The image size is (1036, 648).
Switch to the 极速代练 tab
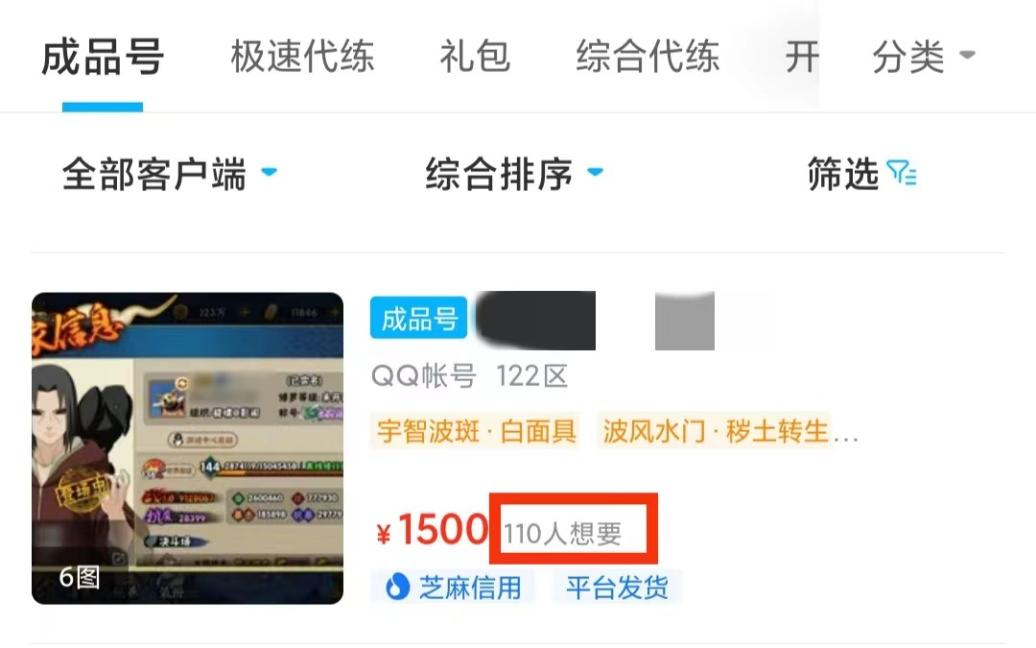coord(303,56)
